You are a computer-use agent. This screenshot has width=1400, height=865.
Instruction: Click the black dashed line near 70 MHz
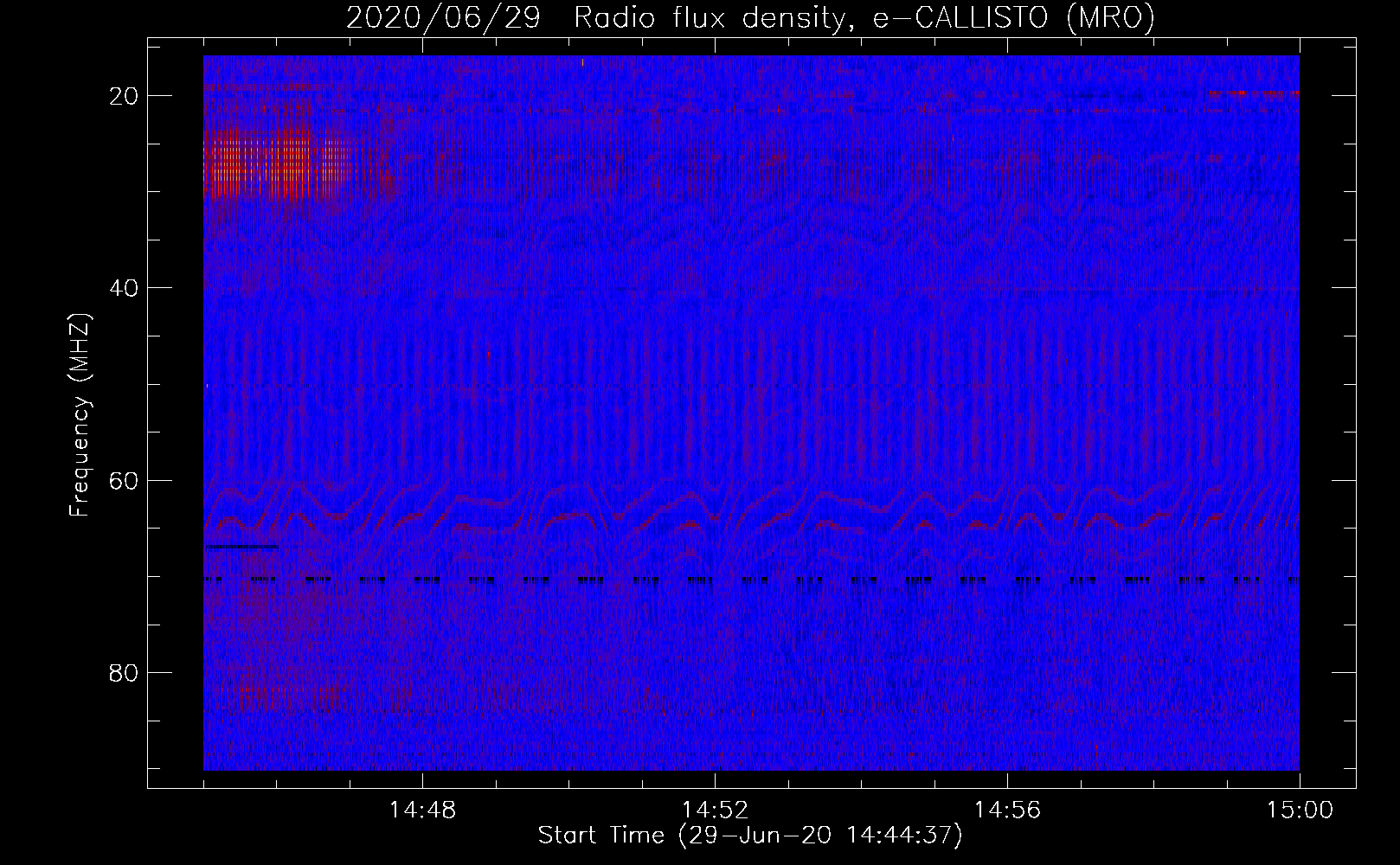[x=751, y=579]
